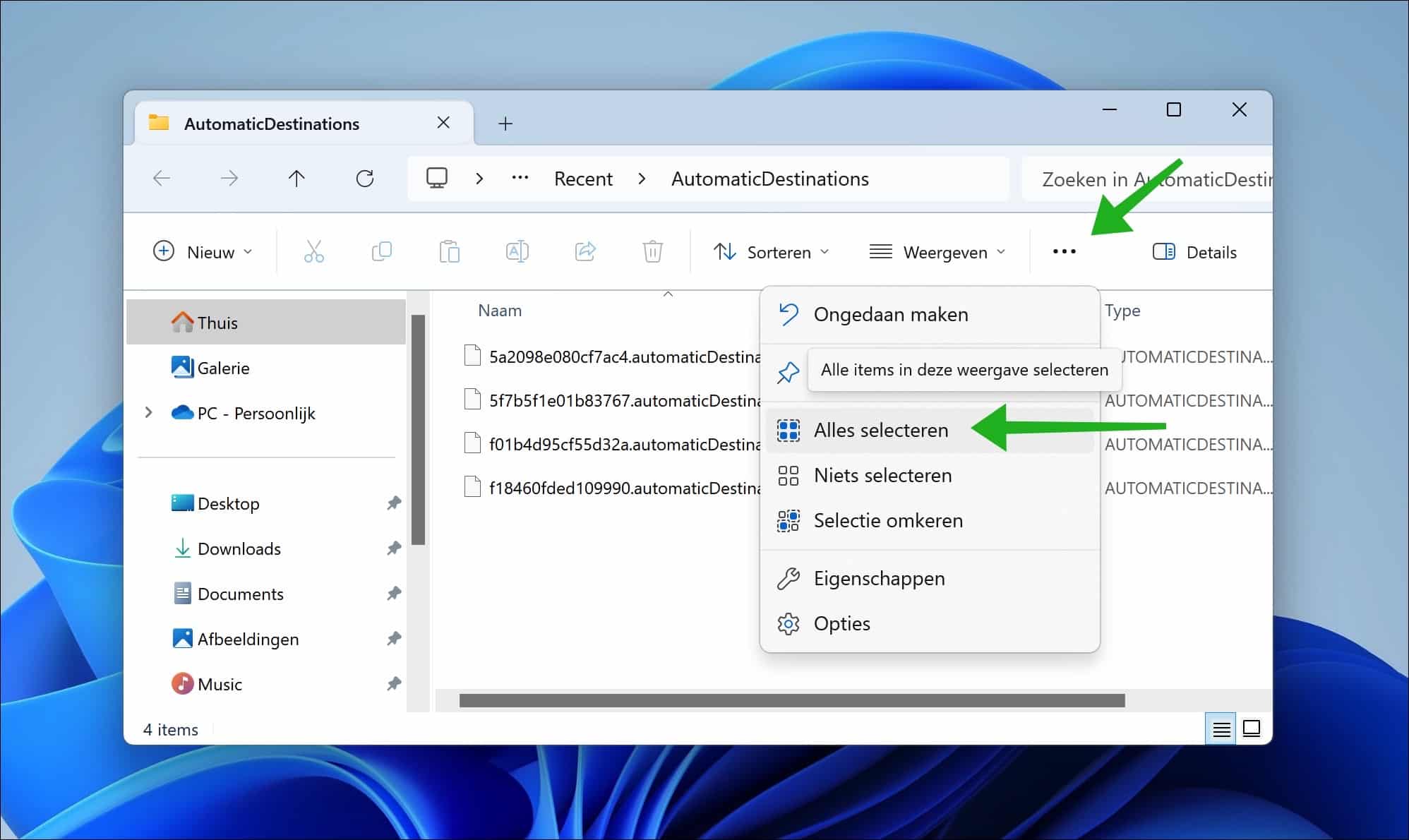Open Opties from the menu
Viewport: 1409px width, 840px height.
point(929,624)
